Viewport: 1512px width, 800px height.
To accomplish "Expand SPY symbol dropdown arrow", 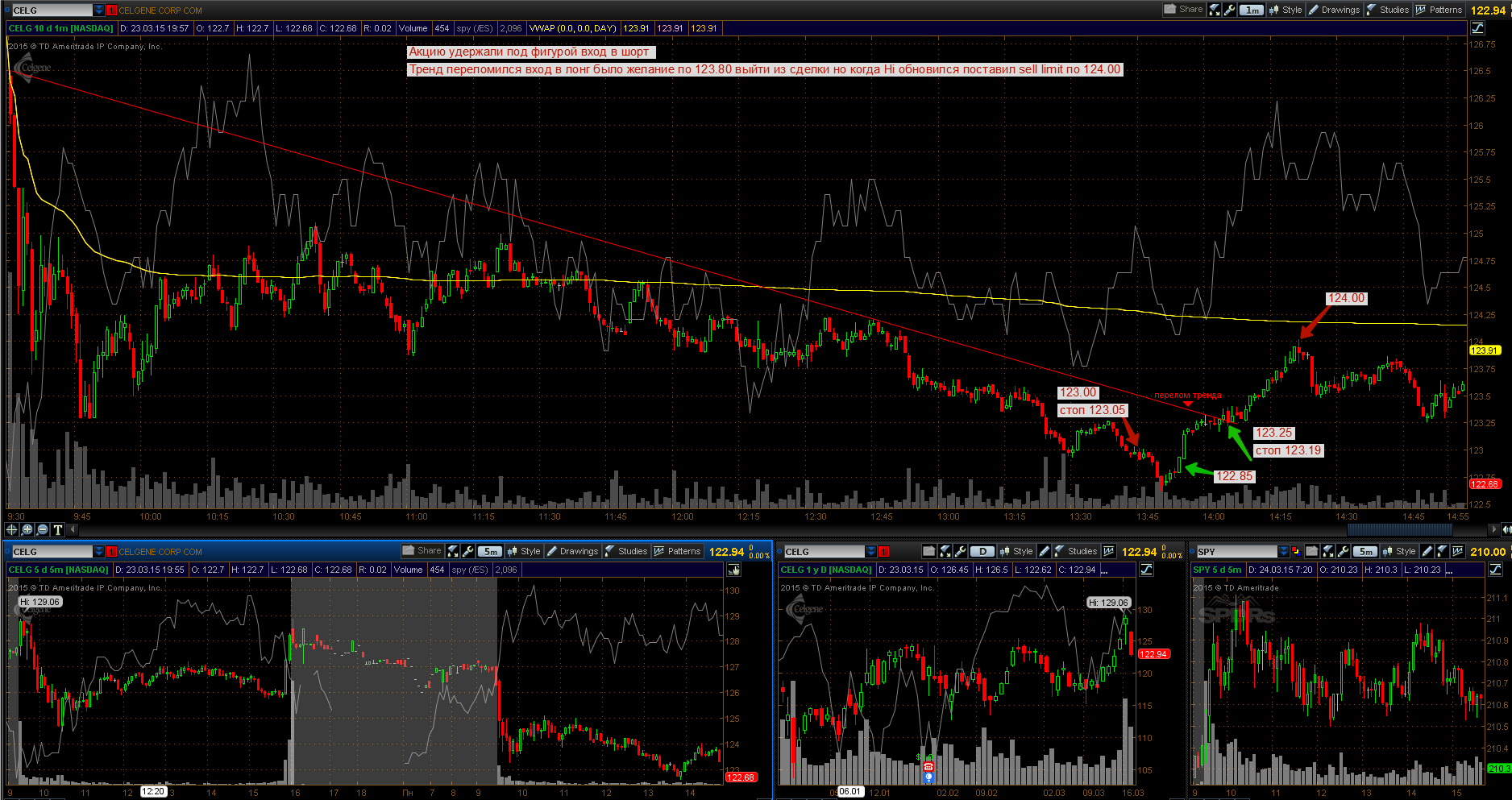I will 1284,552.
